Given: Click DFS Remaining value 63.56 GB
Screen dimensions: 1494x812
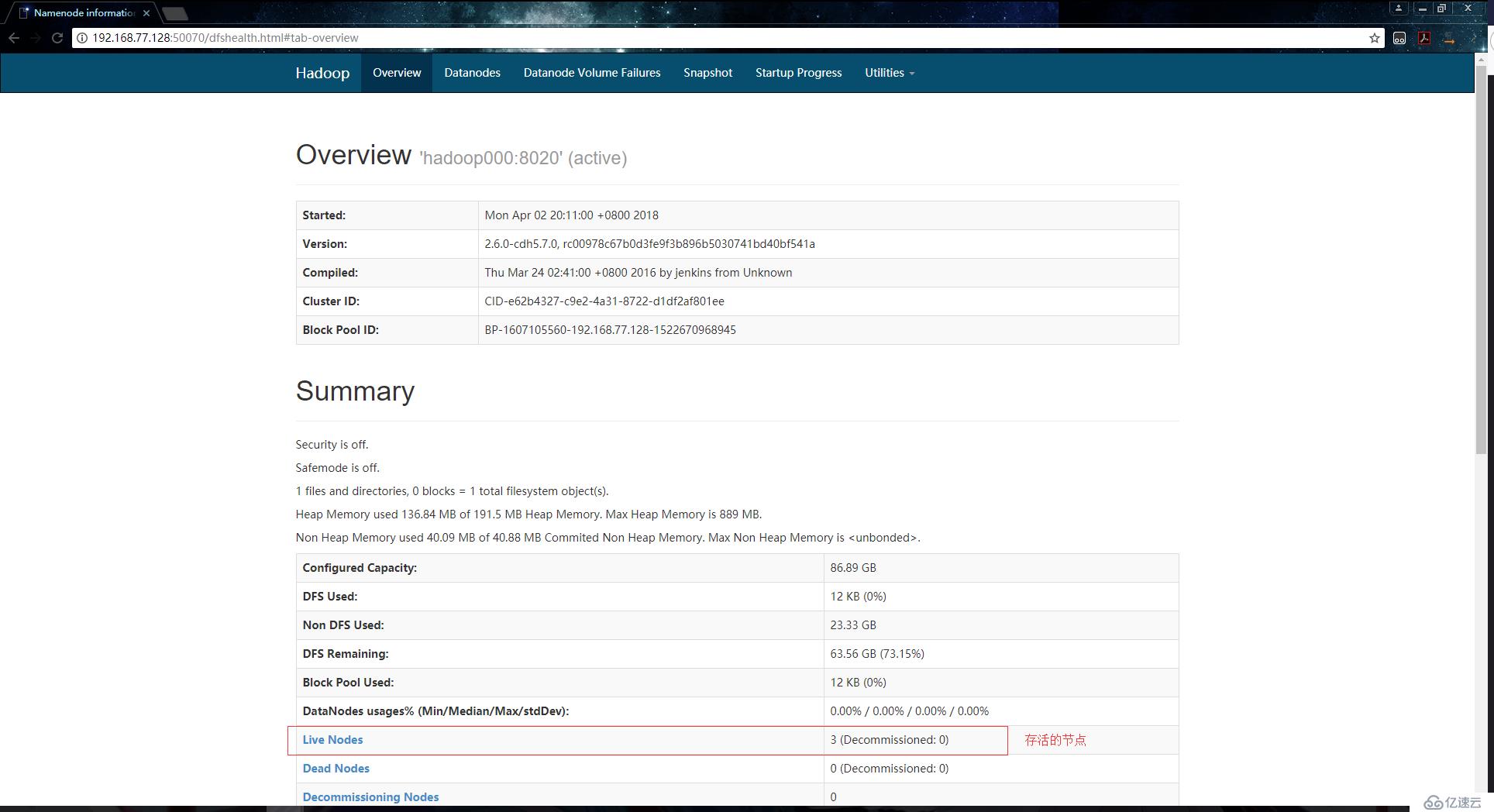Looking at the screenshot, I should 877,654.
